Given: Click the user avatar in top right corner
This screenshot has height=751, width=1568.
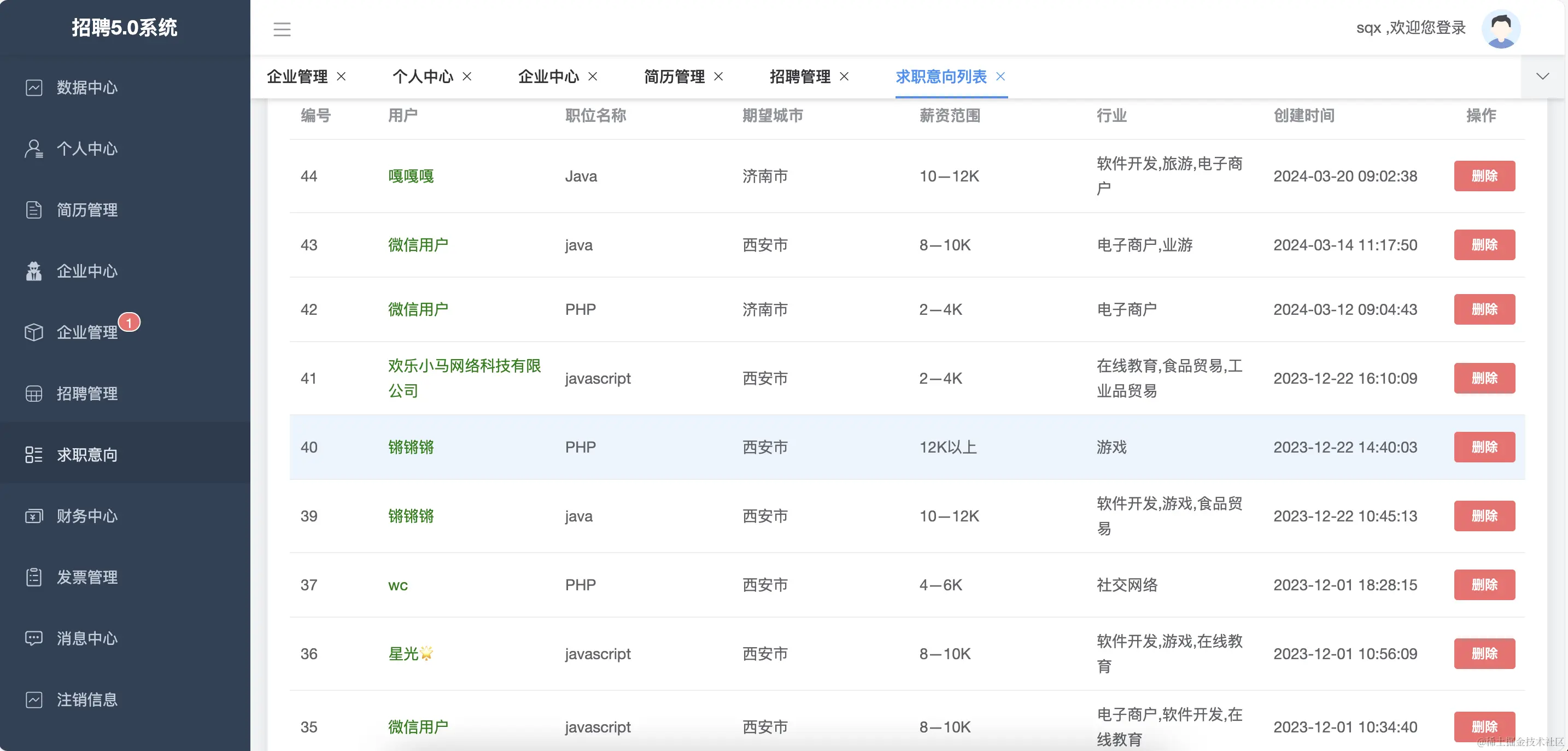Looking at the screenshot, I should tap(1501, 28).
